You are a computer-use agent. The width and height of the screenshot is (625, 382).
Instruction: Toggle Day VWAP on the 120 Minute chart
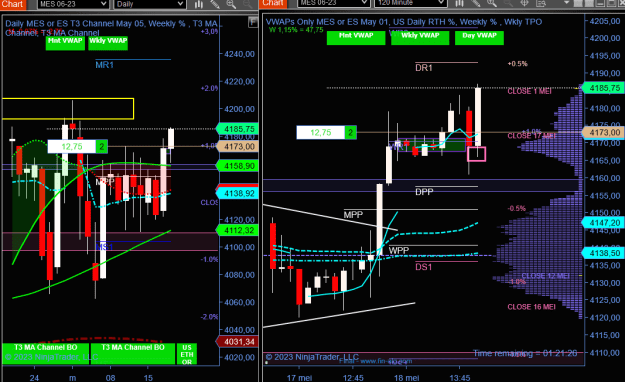479,37
